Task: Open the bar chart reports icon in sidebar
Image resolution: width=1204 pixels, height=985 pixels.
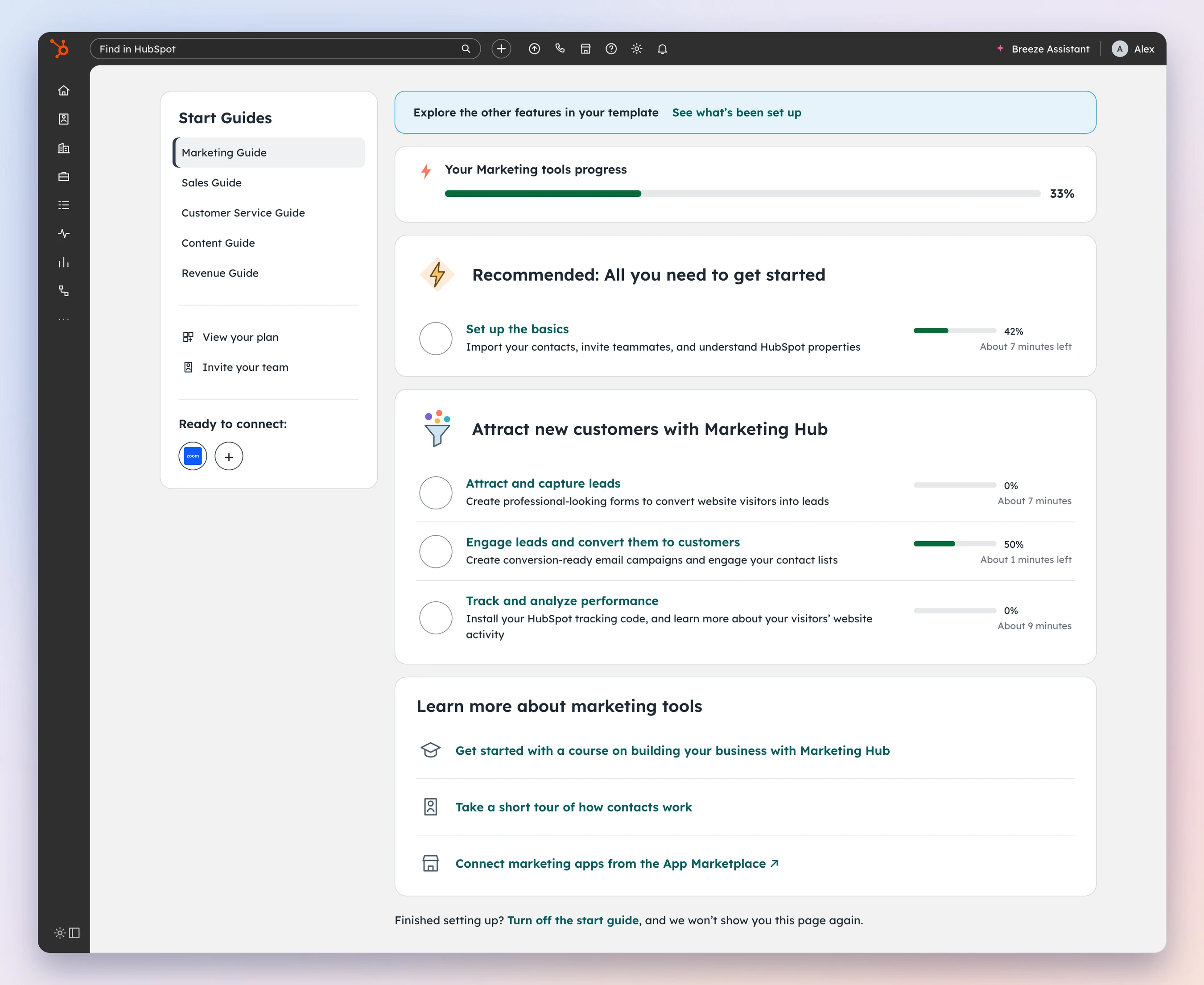Action: click(63, 262)
